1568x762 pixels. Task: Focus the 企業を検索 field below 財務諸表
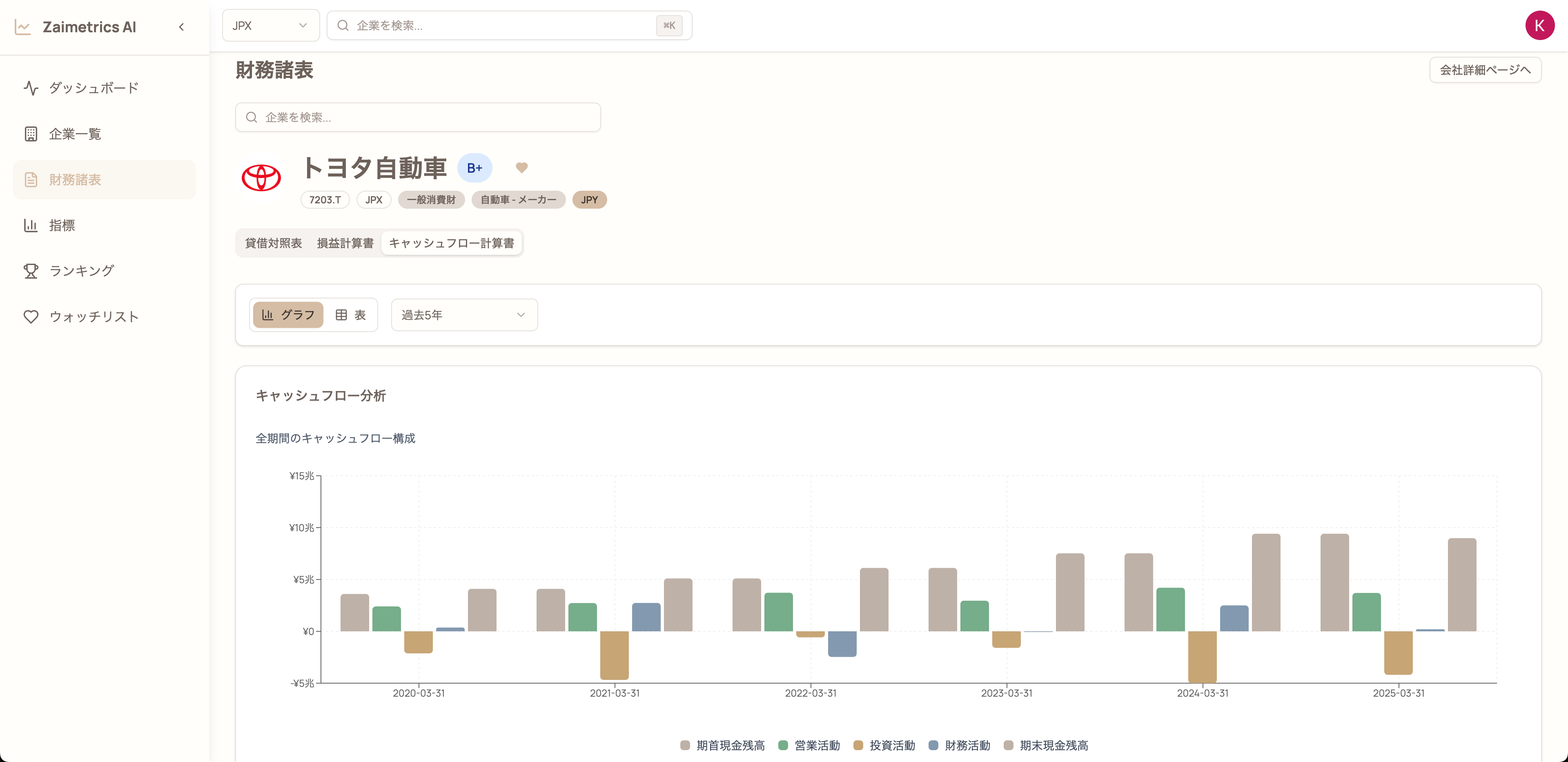click(418, 118)
